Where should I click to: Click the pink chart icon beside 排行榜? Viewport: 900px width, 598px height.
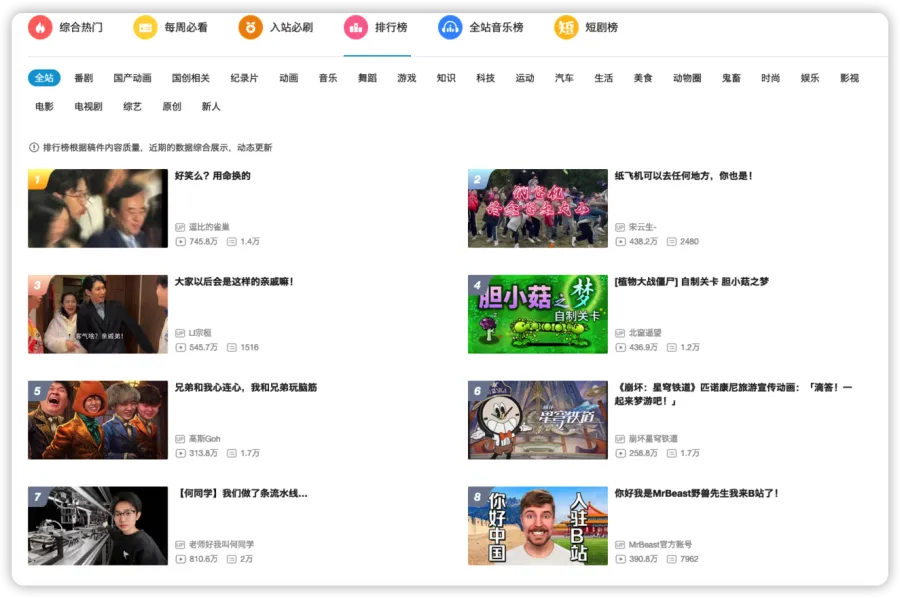pos(355,28)
